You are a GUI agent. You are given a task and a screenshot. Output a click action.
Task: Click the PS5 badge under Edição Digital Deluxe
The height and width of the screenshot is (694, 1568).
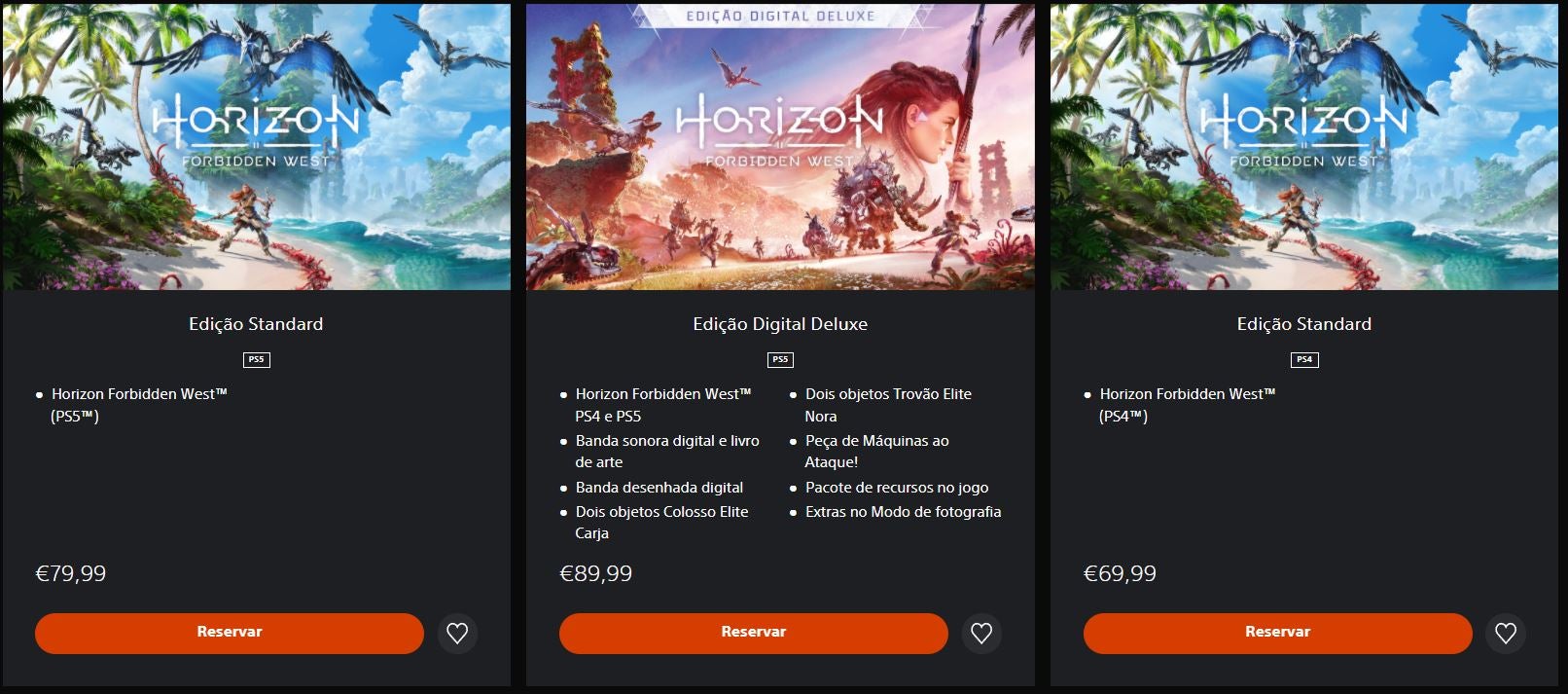(780, 360)
